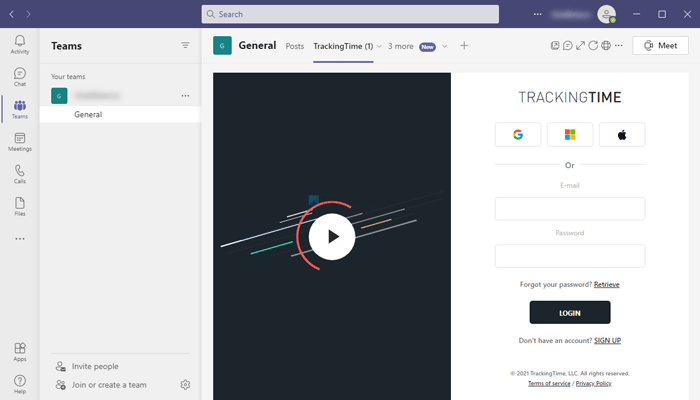Image resolution: width=700 pixels, height=400 pixels.
Task: Filter the teams list
Action: tap(185, 45)
